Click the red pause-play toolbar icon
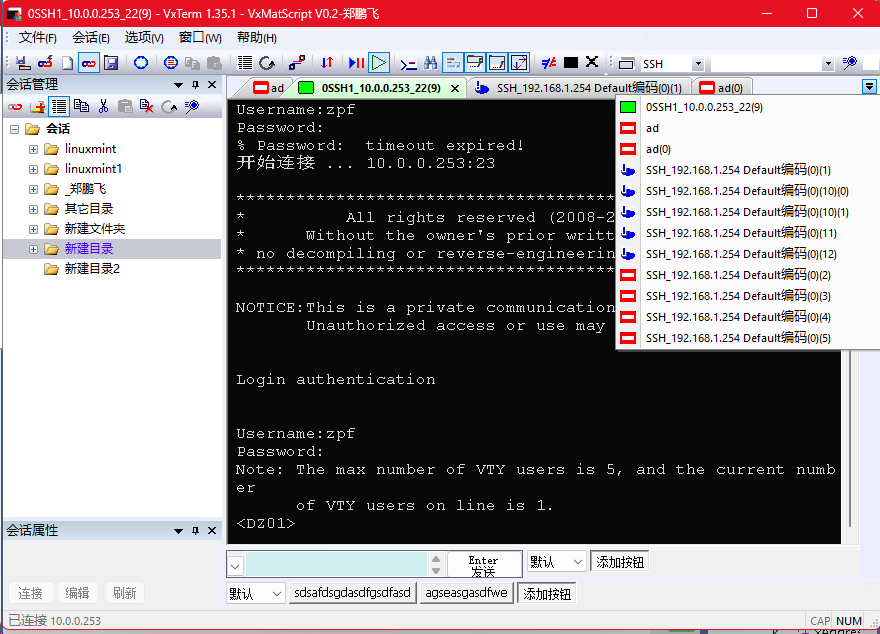The height and width of the screenshot is (634, 880). [x=355, y=63]
